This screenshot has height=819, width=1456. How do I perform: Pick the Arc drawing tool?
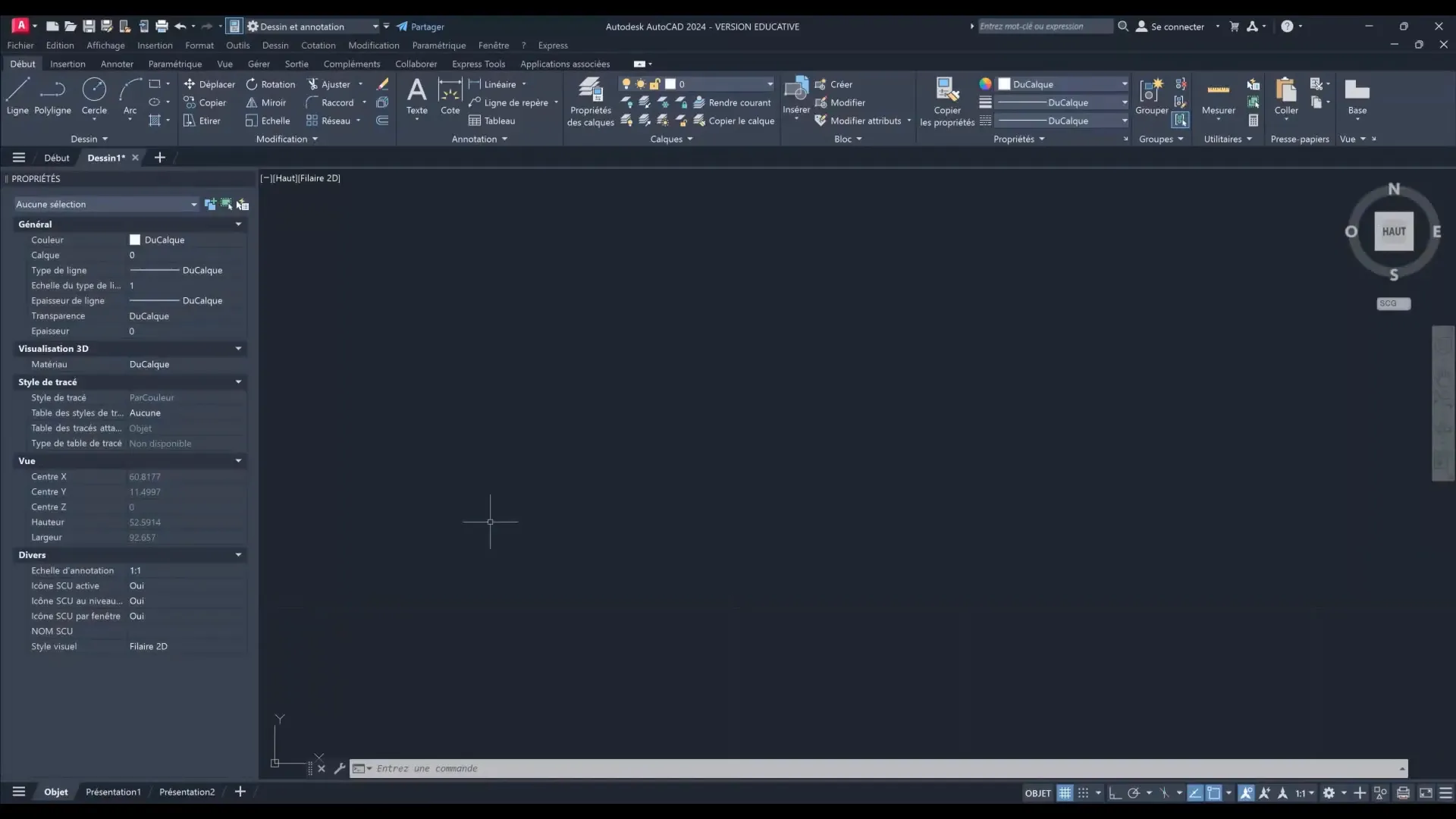click(x=130, y=96)
